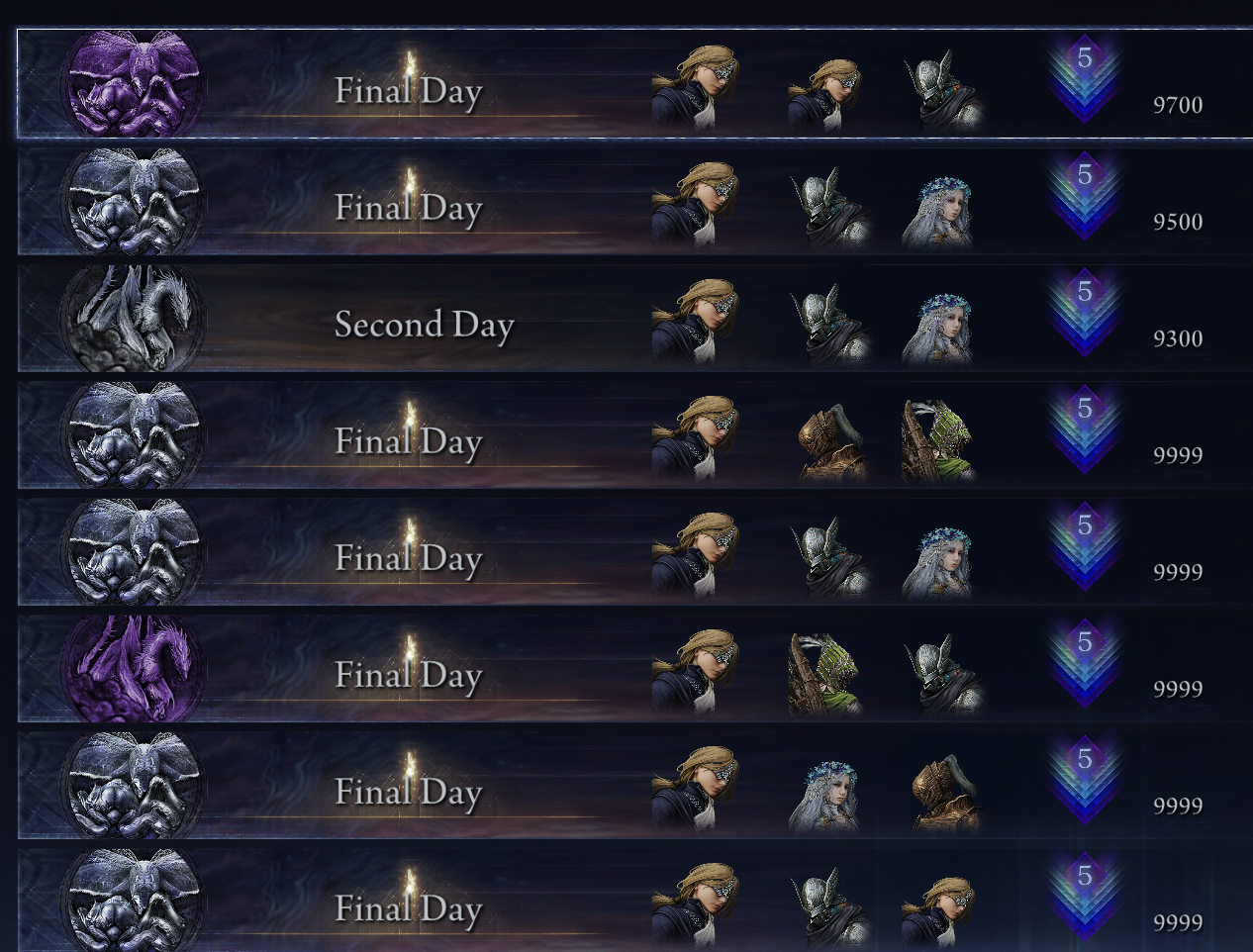Click the 9700 score value

coord(1178,105)
